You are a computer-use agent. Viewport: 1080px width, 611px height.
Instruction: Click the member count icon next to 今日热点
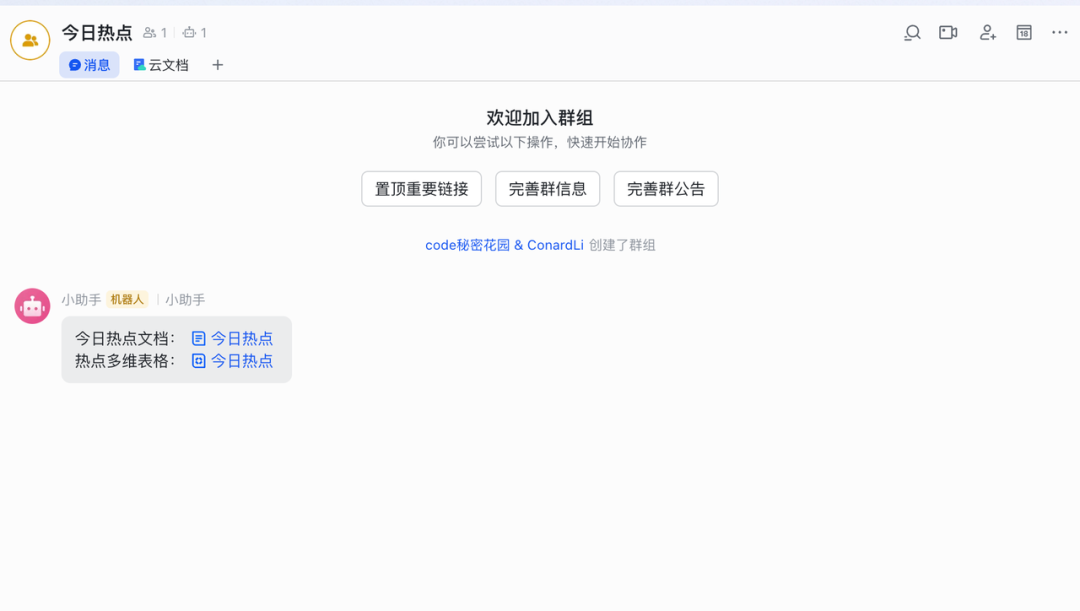click(x=147, y=32)
